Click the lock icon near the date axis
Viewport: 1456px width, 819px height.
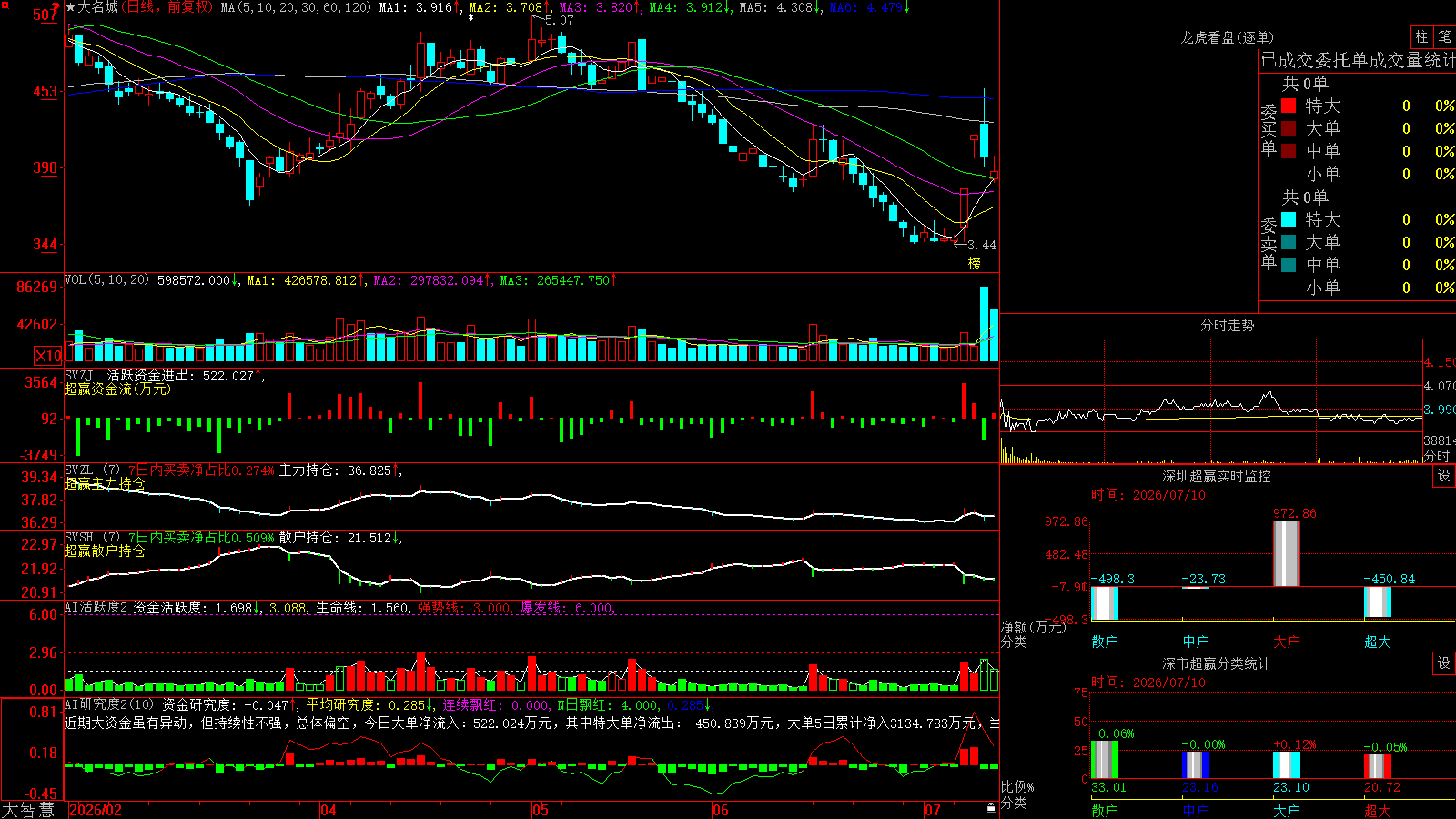[x=991, y=808]
